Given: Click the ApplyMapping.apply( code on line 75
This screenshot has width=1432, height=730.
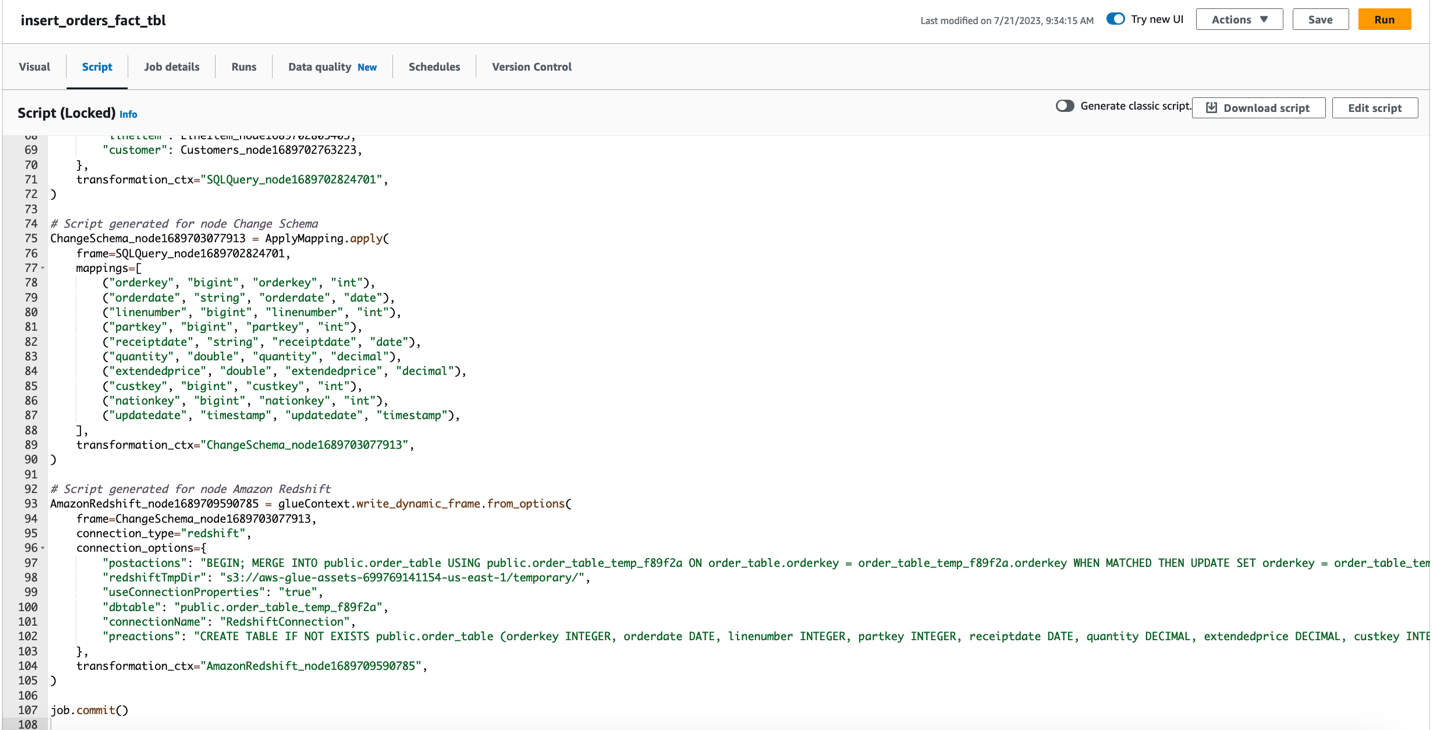Looking at the screenshot, I should pos(327,239).
